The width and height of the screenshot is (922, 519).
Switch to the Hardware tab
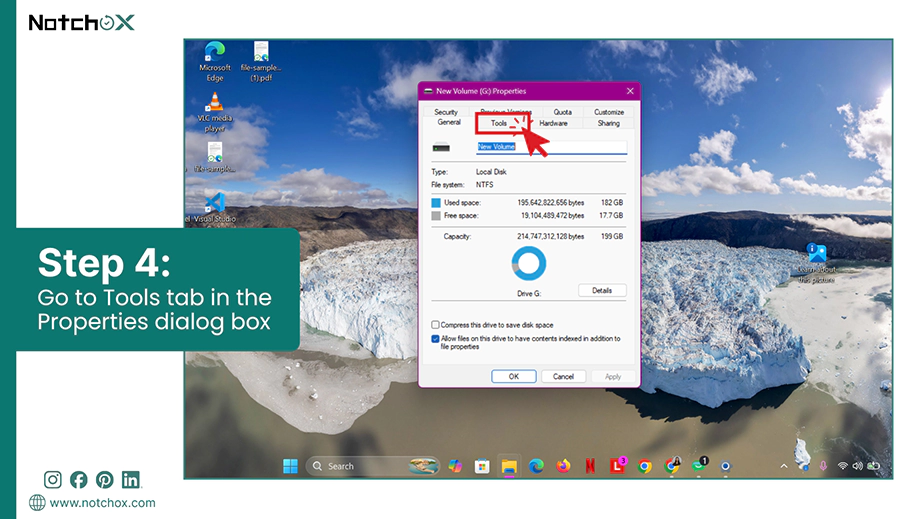(x=553, y=123)
